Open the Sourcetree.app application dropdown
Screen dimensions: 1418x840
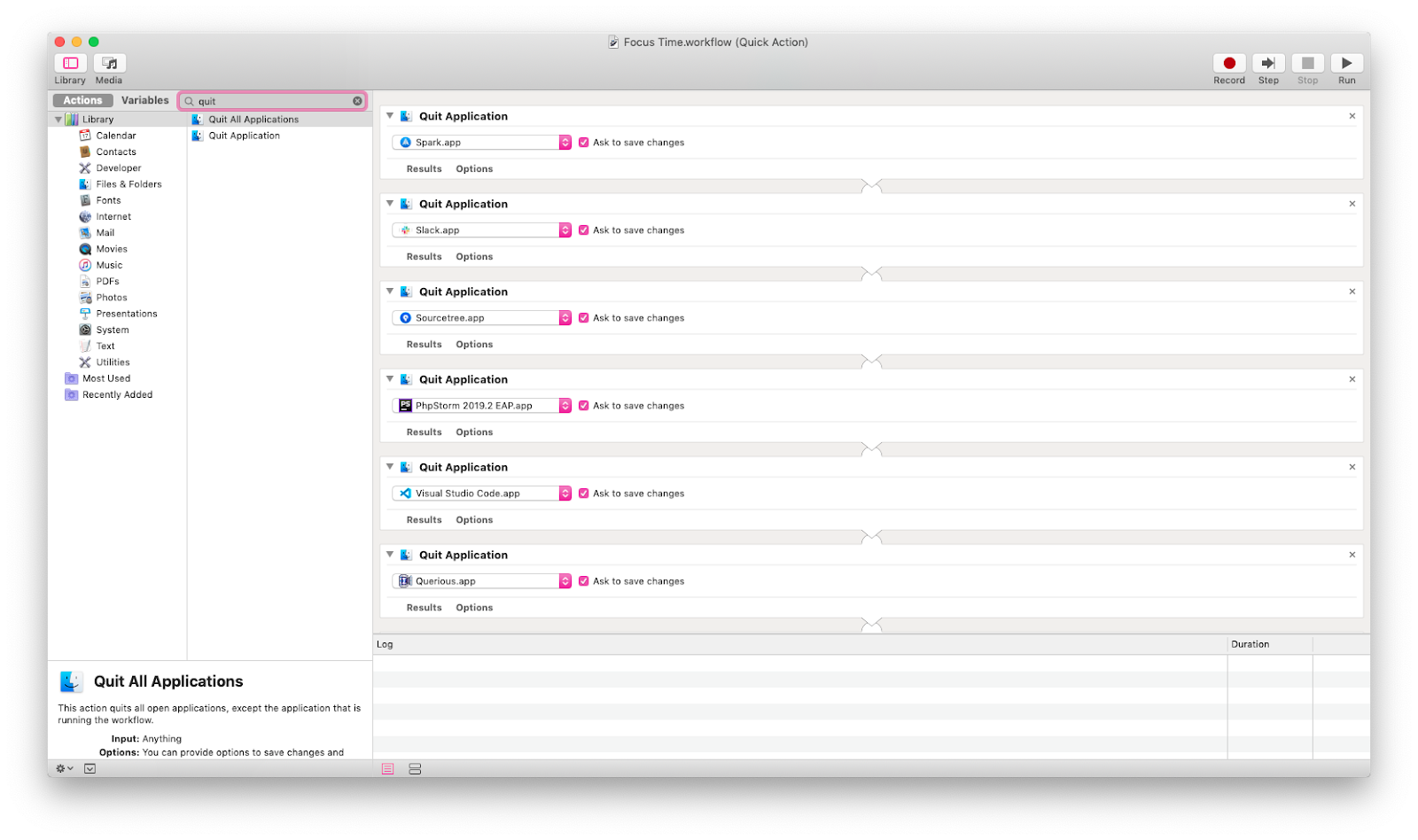coord(481,317)
